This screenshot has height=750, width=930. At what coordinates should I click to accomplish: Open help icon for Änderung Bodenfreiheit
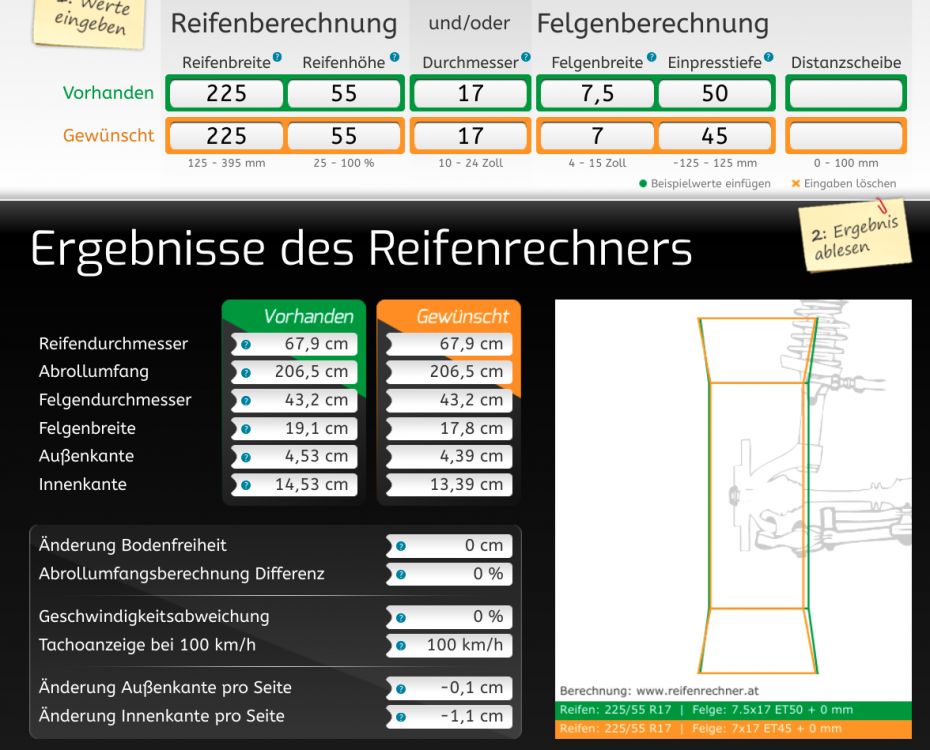click(401, 547)
